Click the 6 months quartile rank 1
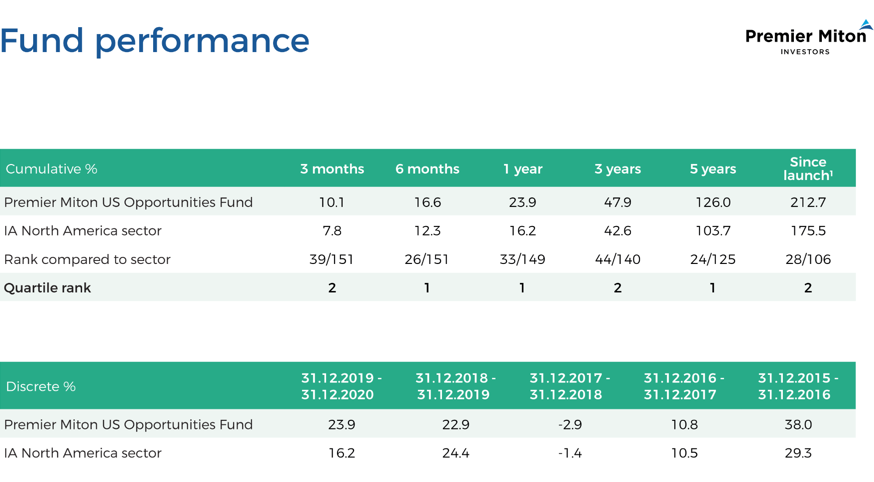Viewport: 874px width, 482px height. (427, 288)
